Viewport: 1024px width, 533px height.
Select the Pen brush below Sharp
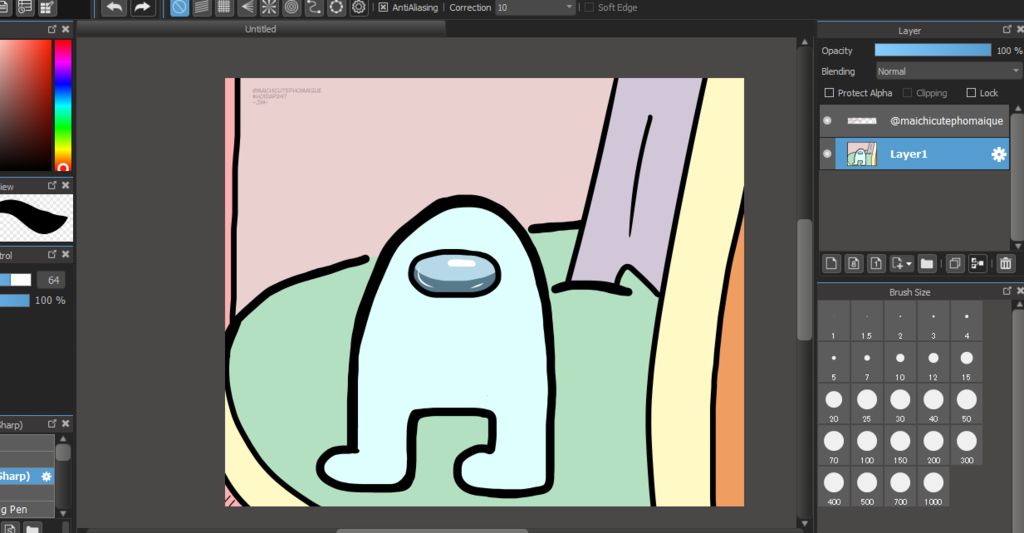(27, 509)
